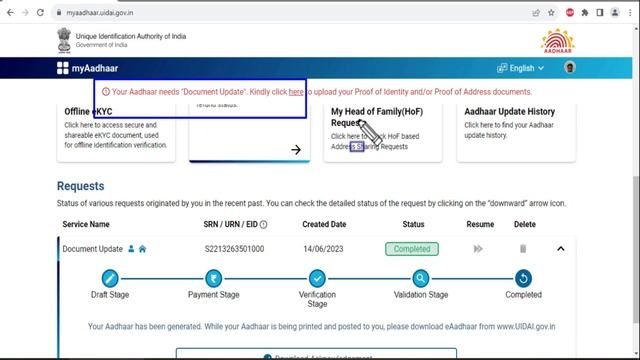Click the info icon beside SRN / URN / EID
This screenshot has width=640, height=360.
coord(264,224)
